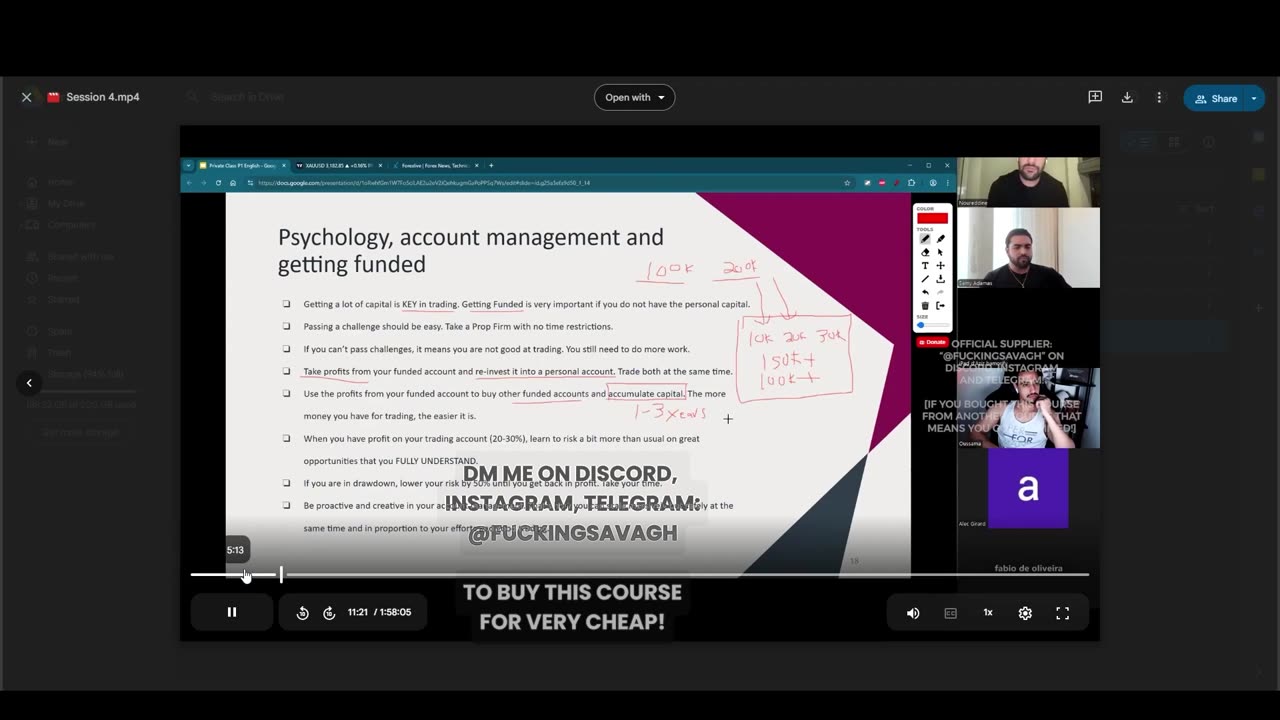Skip forward ten seconds
Viewport: 1280px width, 720px height.
329,612
